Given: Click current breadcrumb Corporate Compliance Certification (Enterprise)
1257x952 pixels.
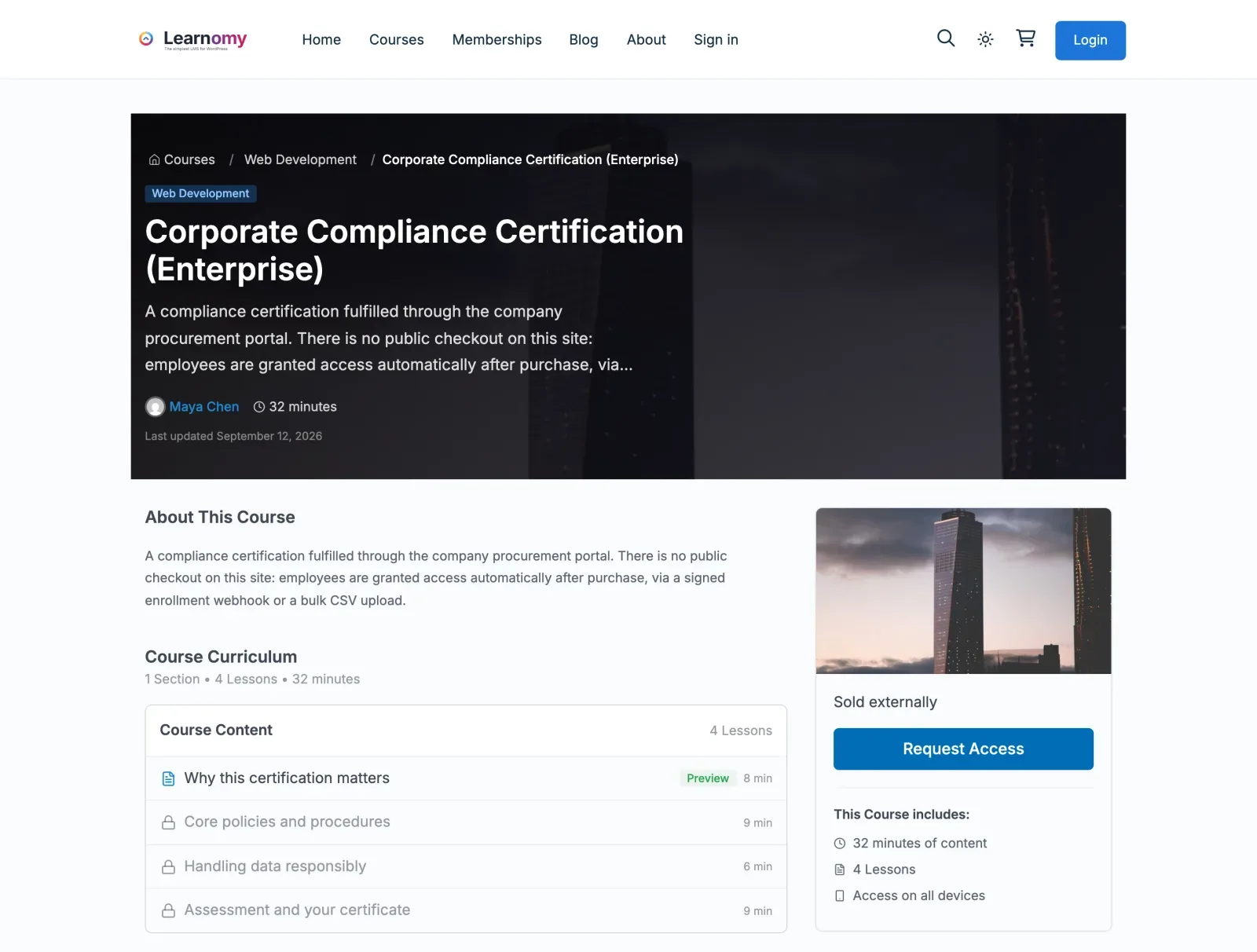Looking at the screenshot, I should pos(530,159).
